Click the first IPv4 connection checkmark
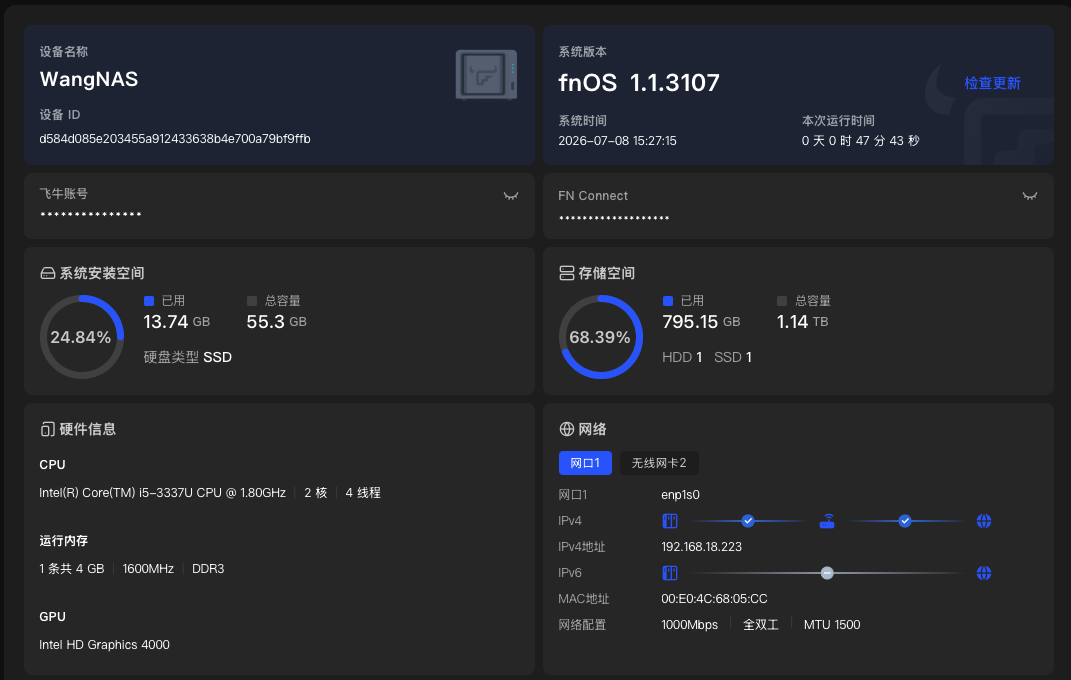1071x680 pixels. [x=748, y=521]
